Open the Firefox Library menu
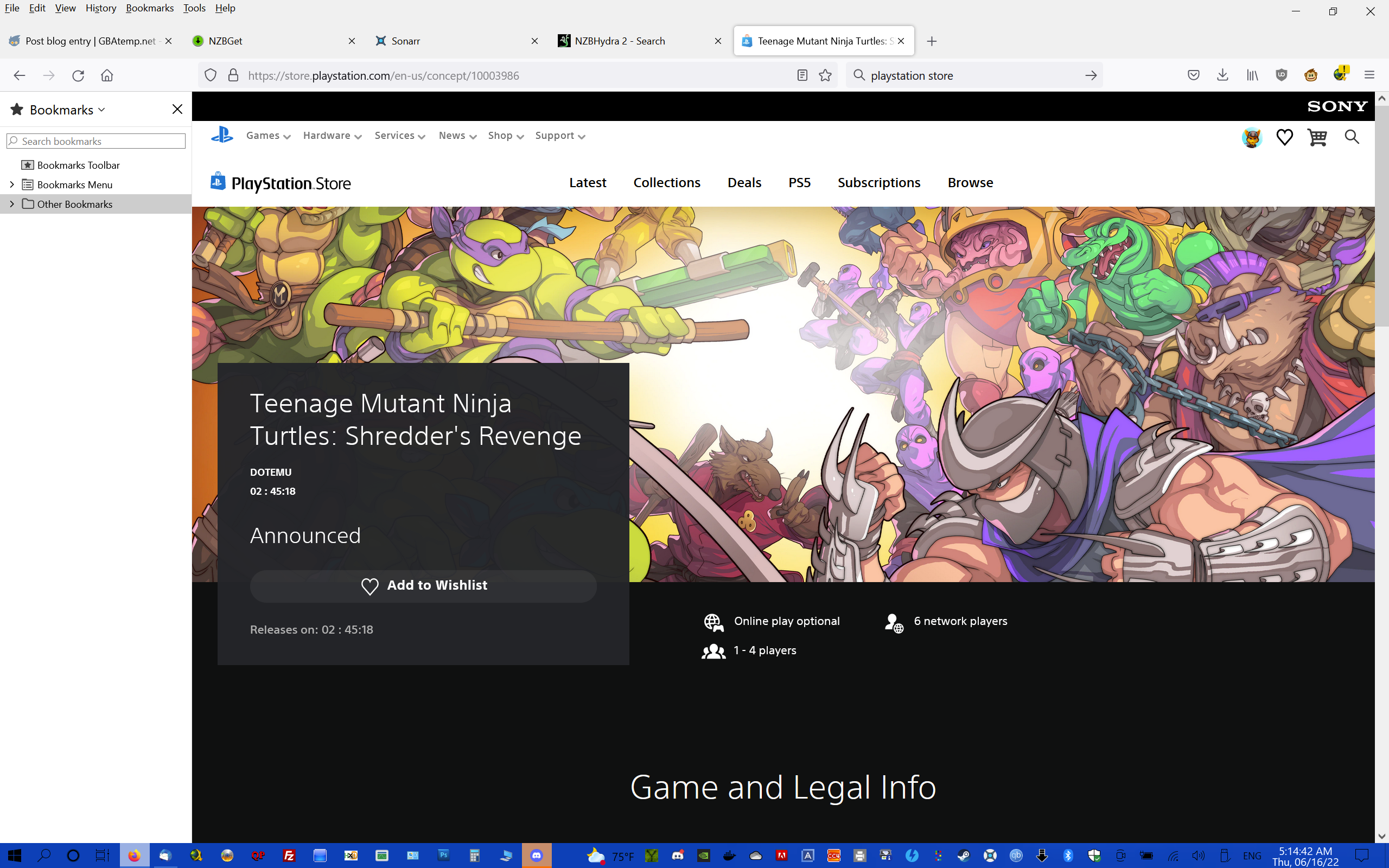The height and width of the screenshot is (868, 1389). (x=1252, y=75)
